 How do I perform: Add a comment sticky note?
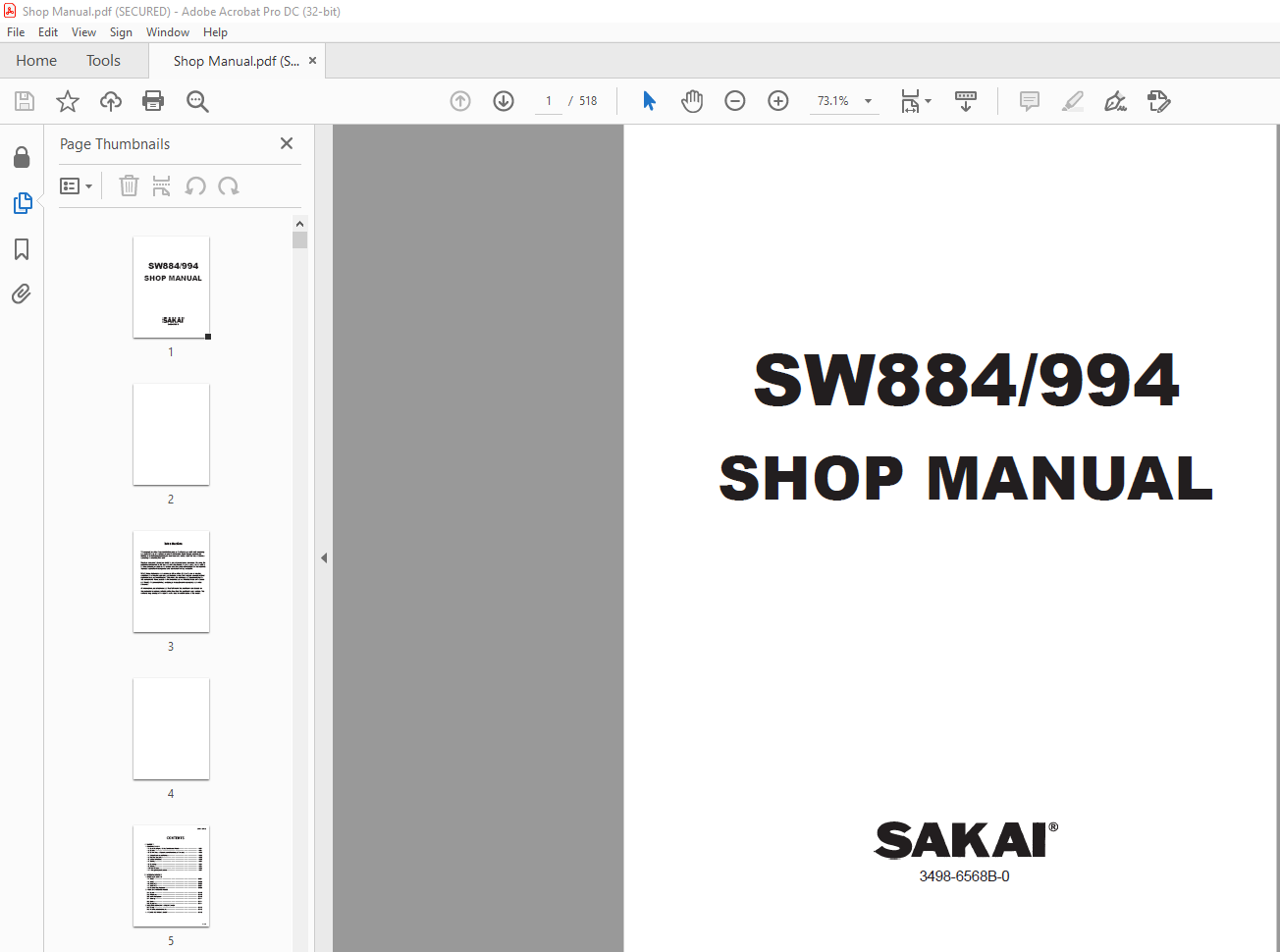1030,101
